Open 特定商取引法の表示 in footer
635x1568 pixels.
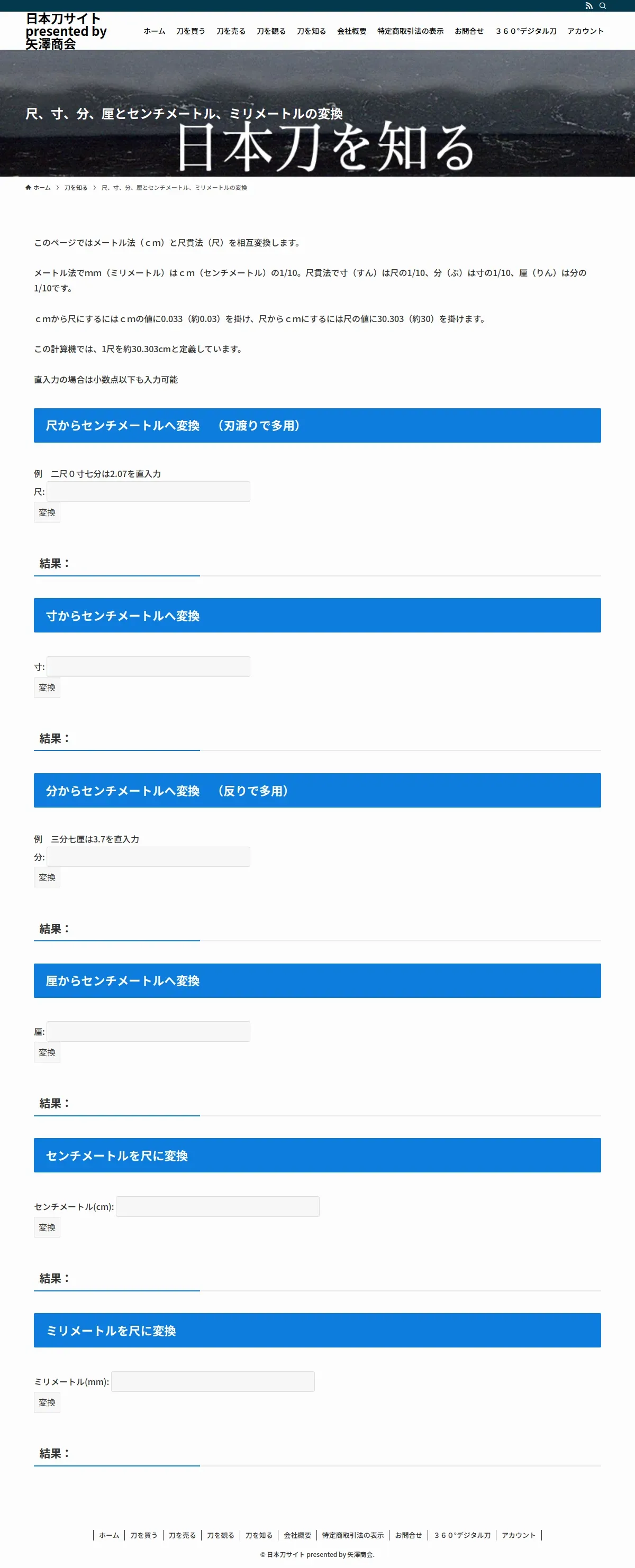pos(353,1535)
